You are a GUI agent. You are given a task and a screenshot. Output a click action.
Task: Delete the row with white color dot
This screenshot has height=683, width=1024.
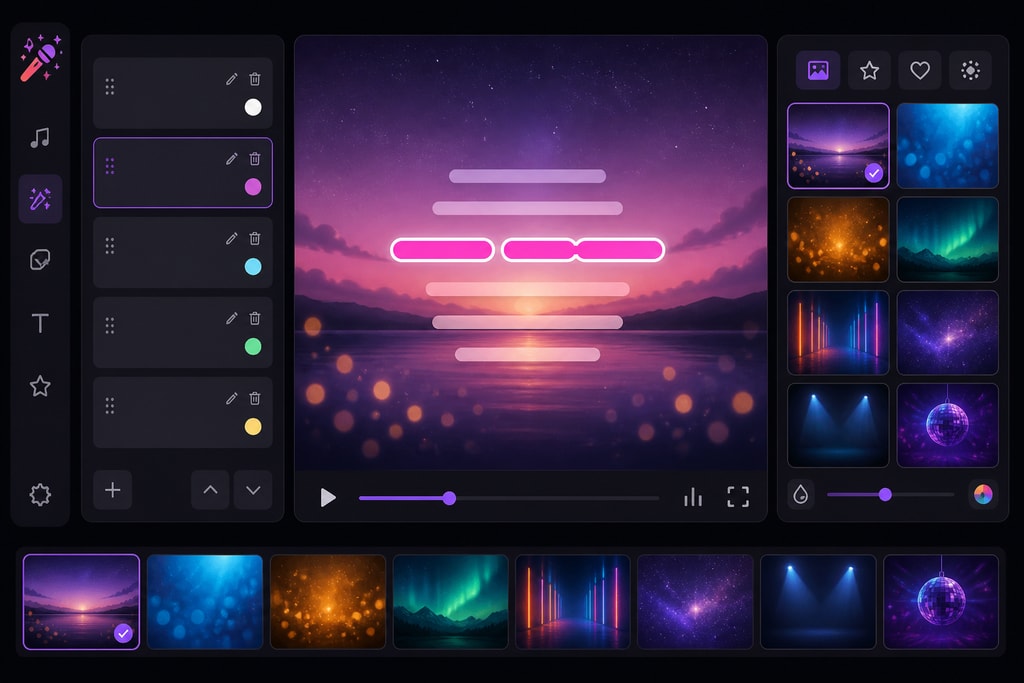[x=255, y=79]
